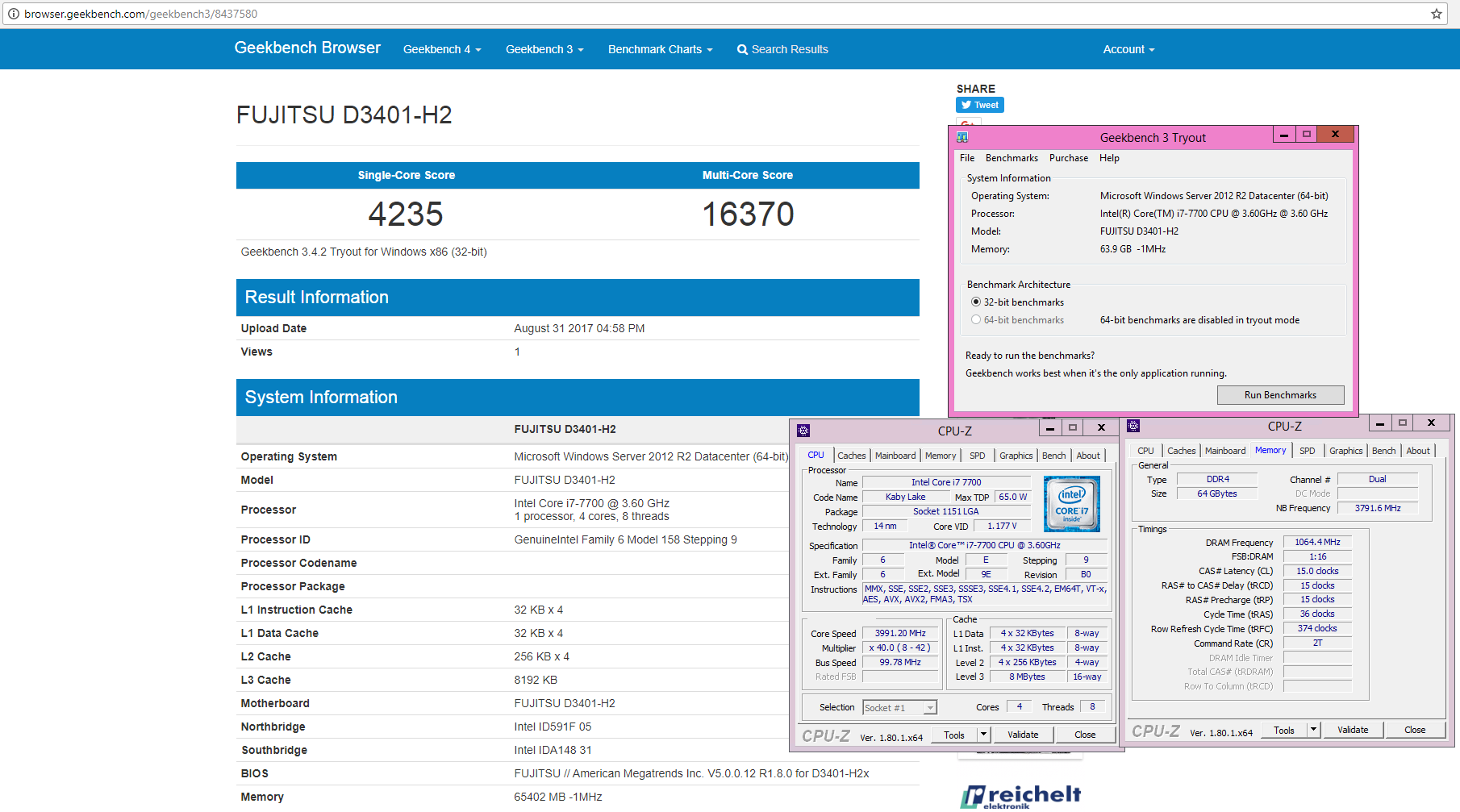This screenshot has width=1460, height=812.
Task: Select the 32-bit benchmarks radio button
Action: tap(976, 302)
